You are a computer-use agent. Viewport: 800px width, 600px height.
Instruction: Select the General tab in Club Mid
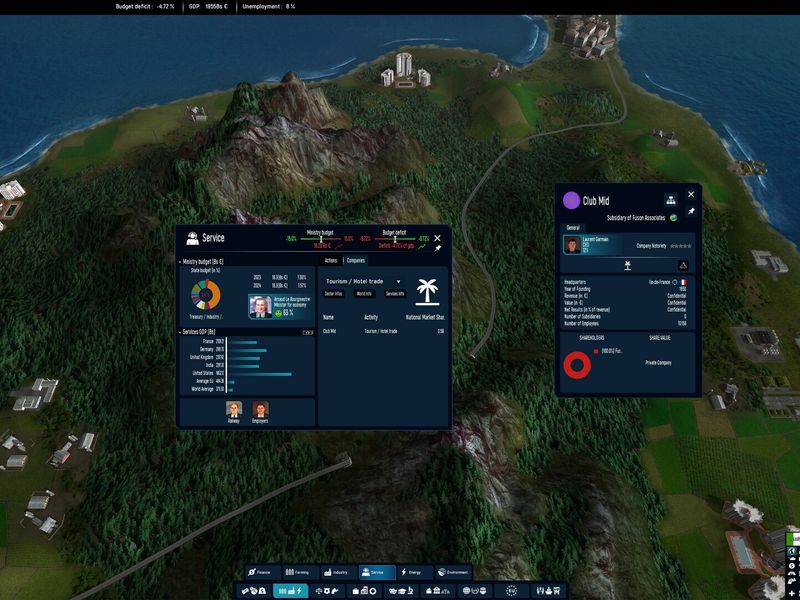(x=572, y=228)
